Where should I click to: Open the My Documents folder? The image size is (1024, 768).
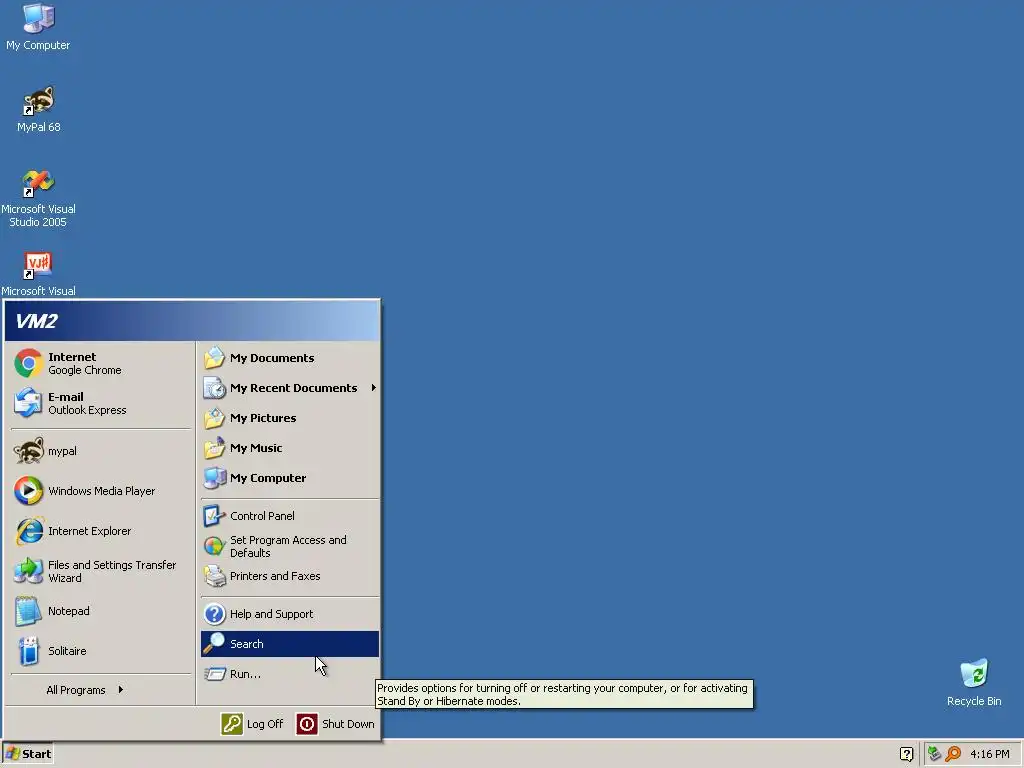(290, 358)
